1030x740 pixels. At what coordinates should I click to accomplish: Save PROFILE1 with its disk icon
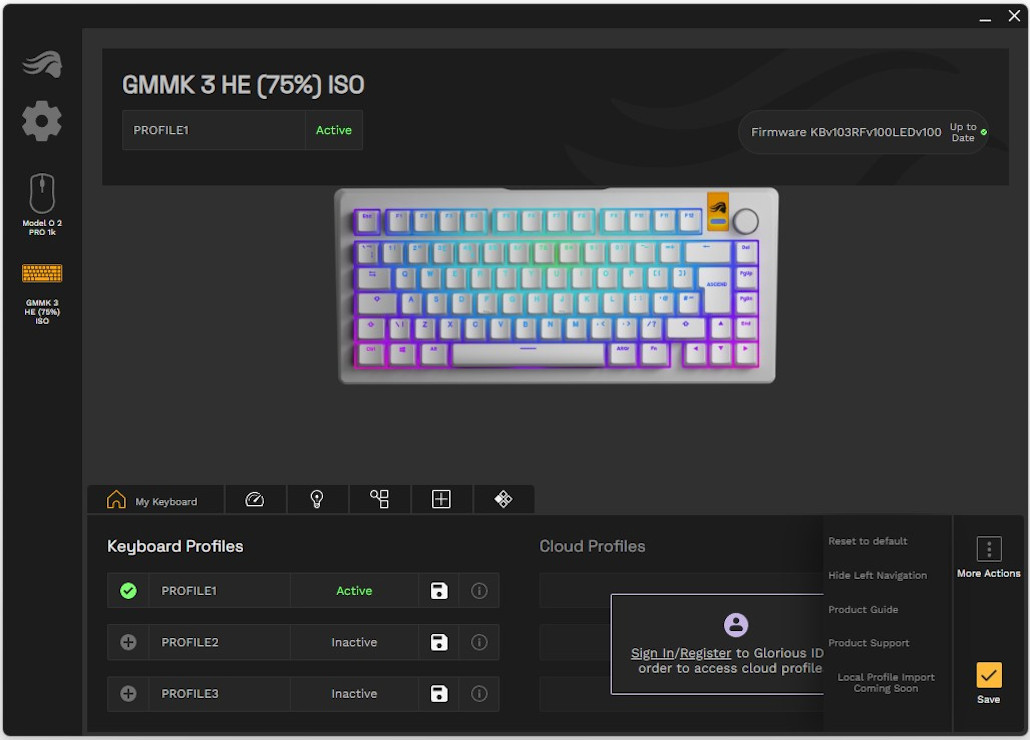pos(439,591)
